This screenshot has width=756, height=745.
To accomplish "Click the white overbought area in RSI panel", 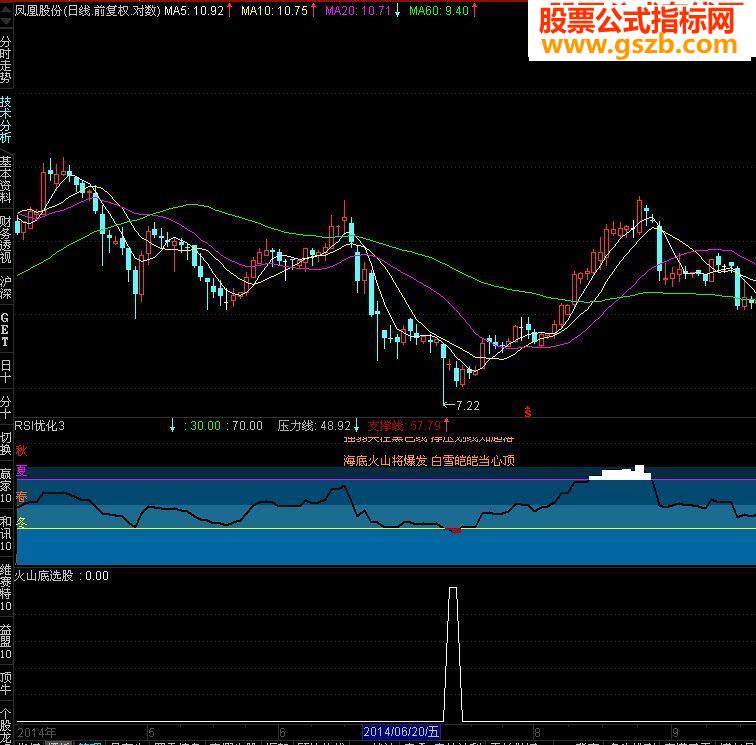I will tap(621, 474).
